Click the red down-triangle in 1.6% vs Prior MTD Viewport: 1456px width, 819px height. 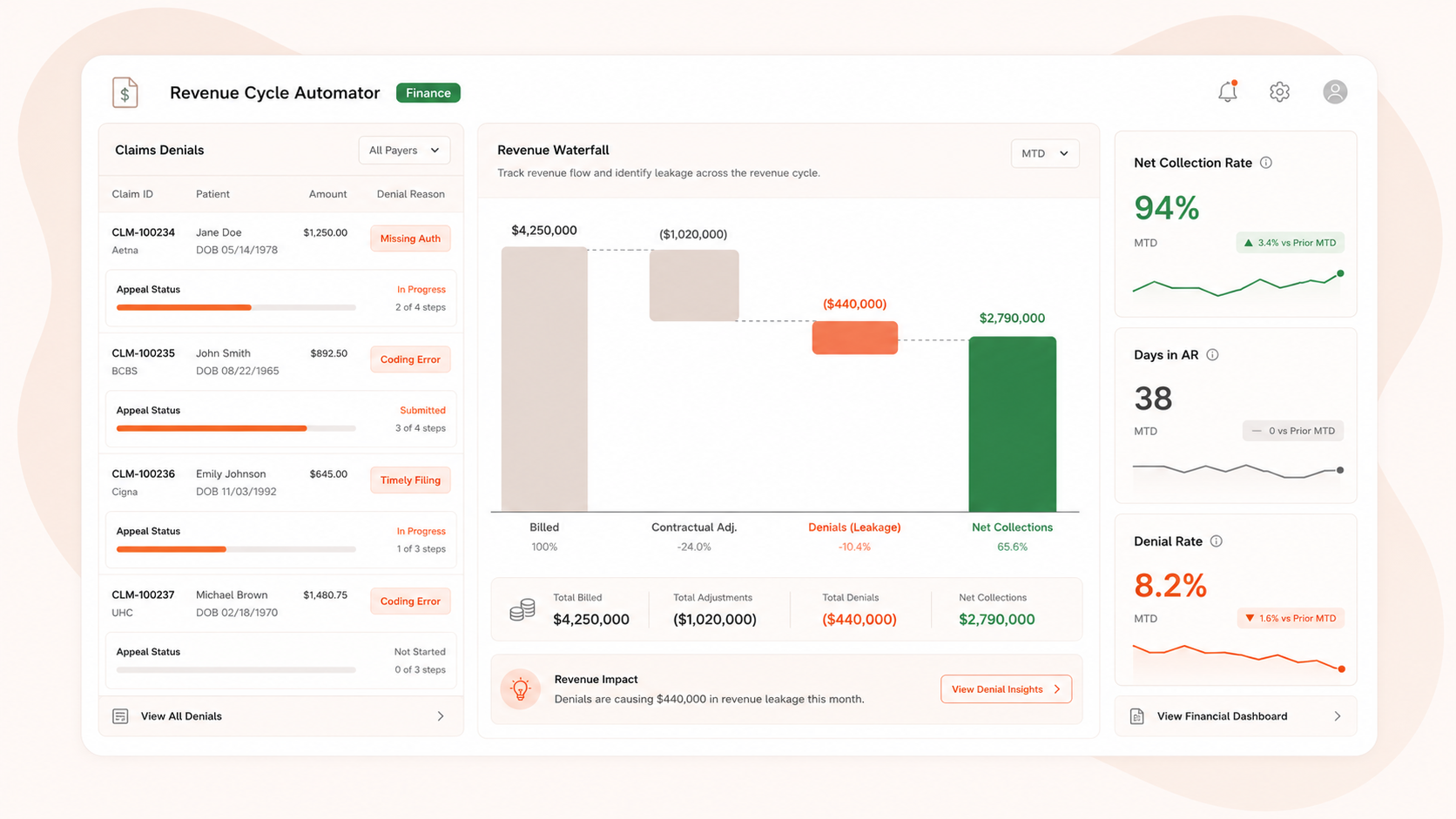coord(1250,619)
